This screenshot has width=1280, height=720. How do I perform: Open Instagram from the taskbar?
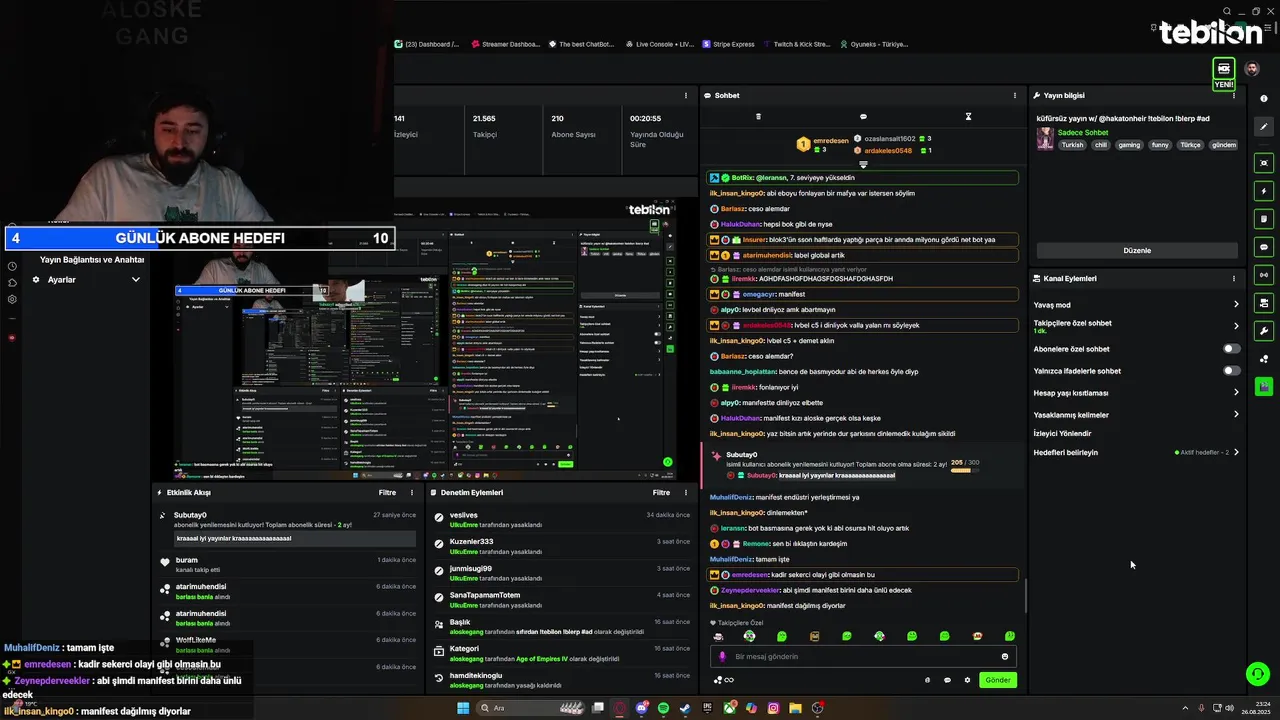773,708
